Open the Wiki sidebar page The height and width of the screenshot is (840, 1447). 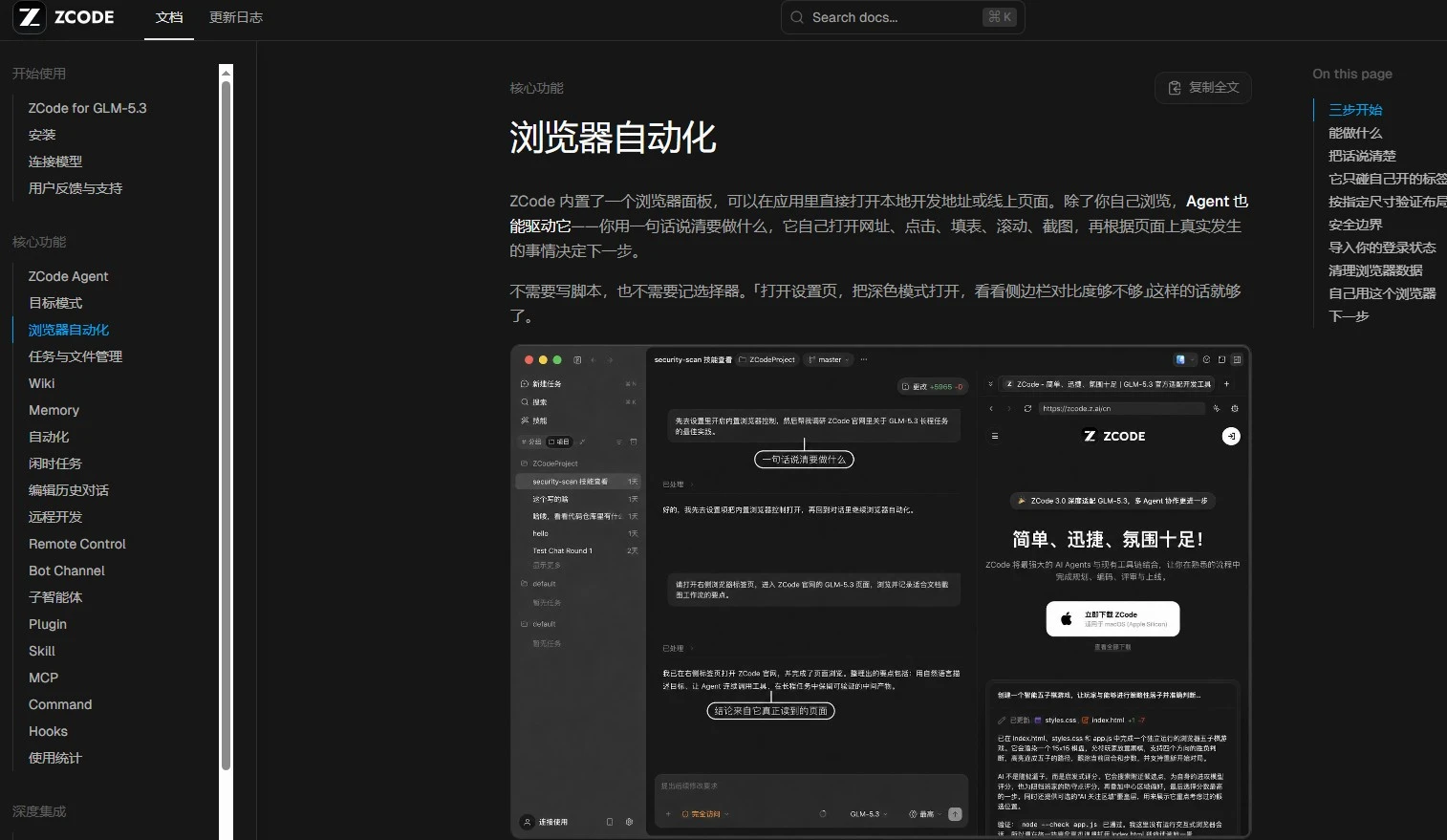41,383
